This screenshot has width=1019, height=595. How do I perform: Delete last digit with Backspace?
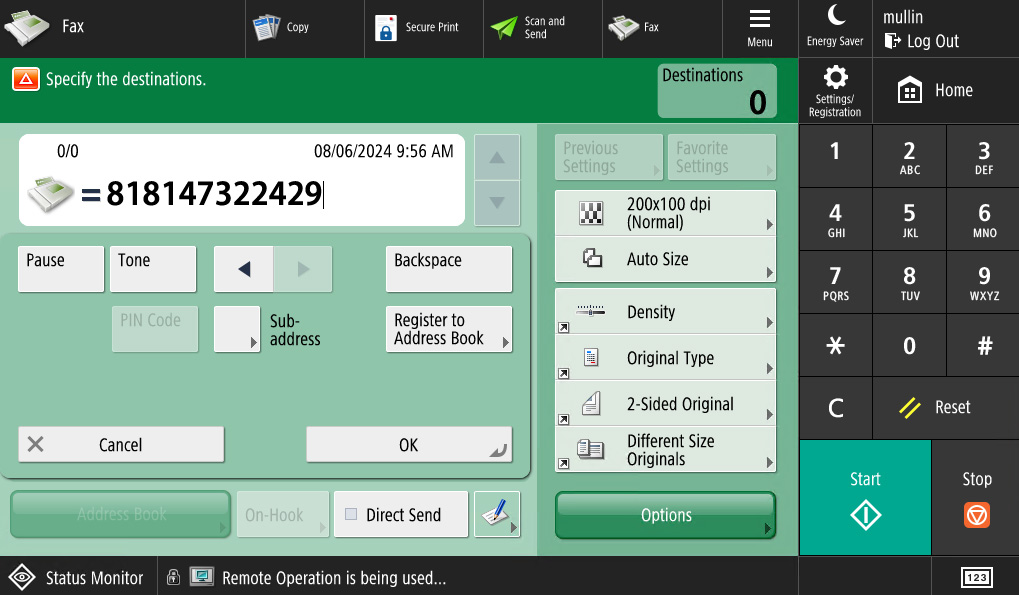pyautogui.click(x=449, y=269)
